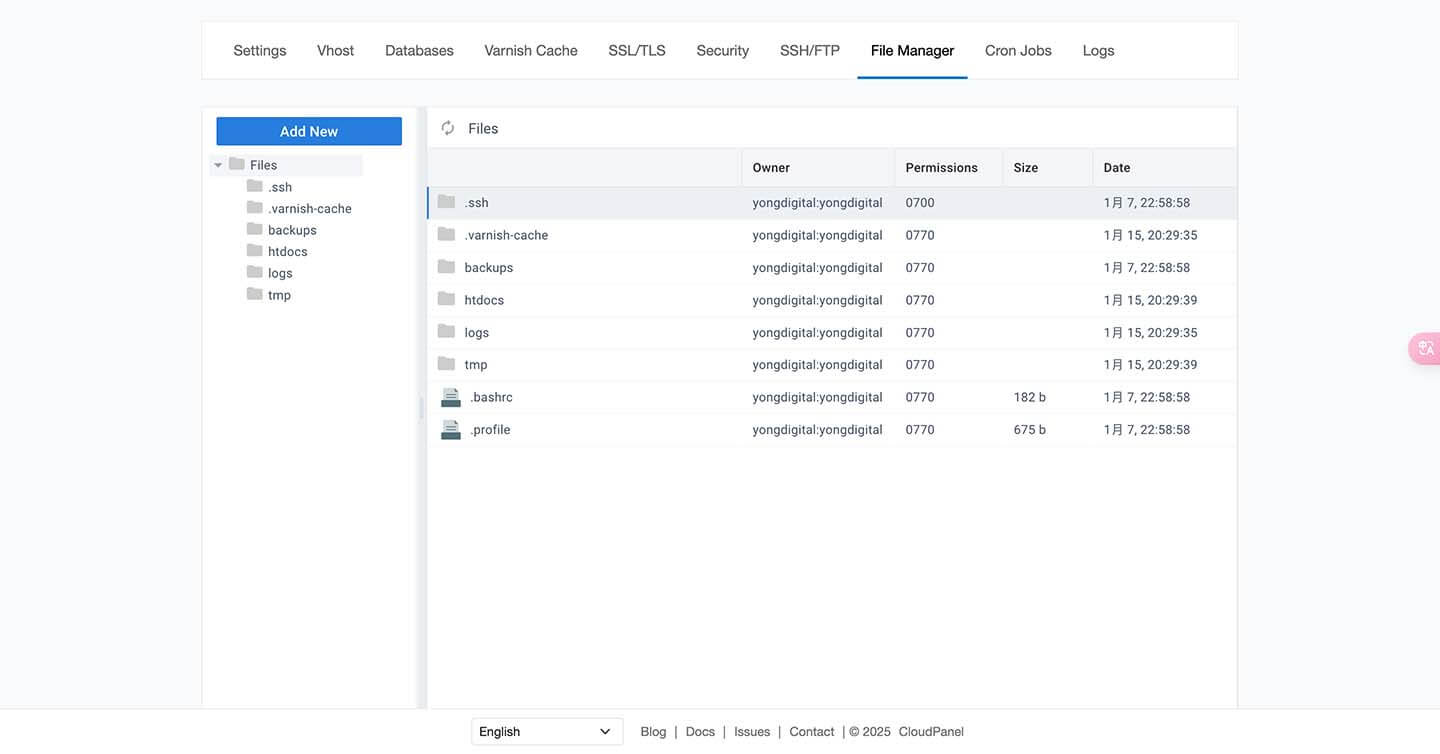This screenshot has height=754, width=1440.
Task: Click the htdocs name in file list
Action: click(x=484, y=300)
